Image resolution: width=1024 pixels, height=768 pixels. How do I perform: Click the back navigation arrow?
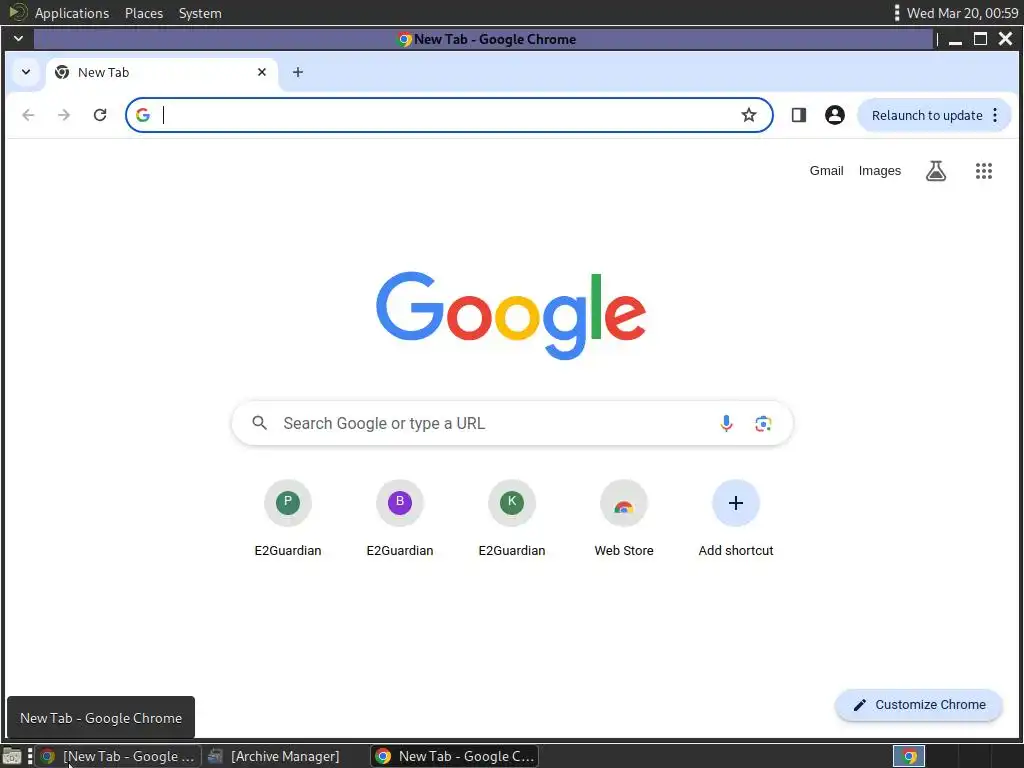(28, 115)
